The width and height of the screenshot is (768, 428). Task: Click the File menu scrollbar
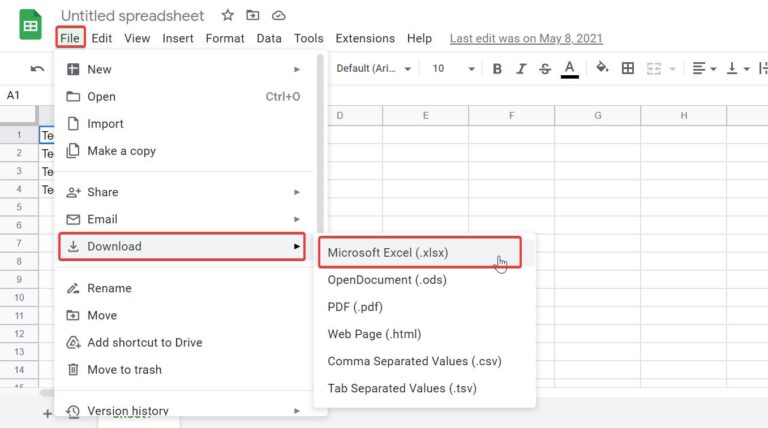click(320, 142)
